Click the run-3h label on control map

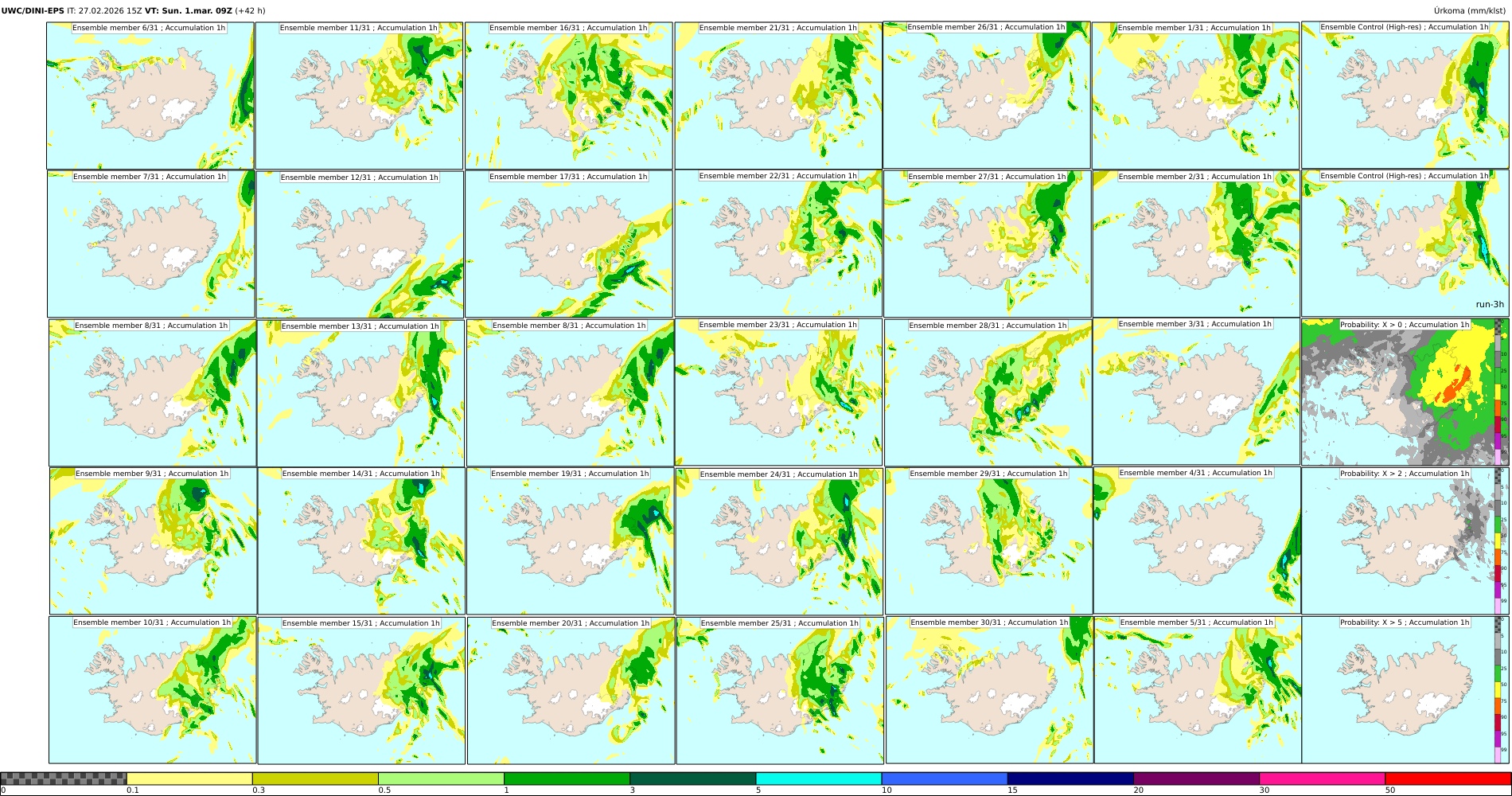[x=1490, y=304]
